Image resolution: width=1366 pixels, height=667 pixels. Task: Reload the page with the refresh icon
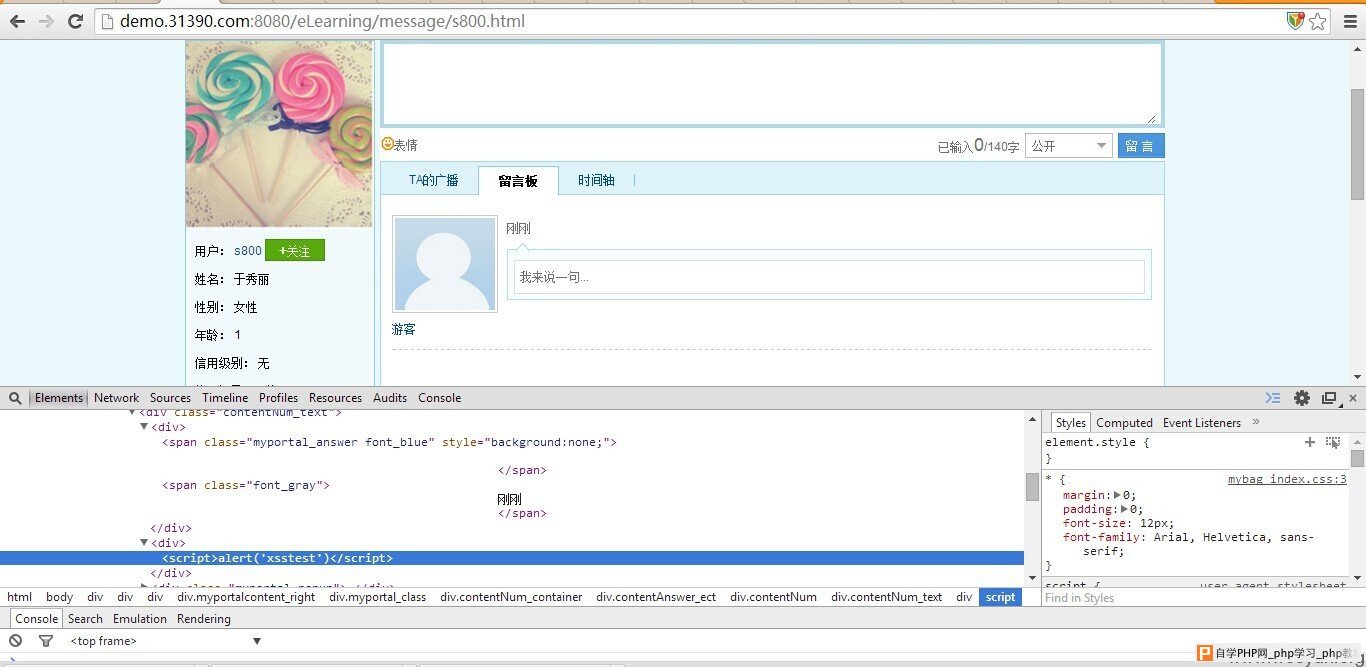coord(75,21)
